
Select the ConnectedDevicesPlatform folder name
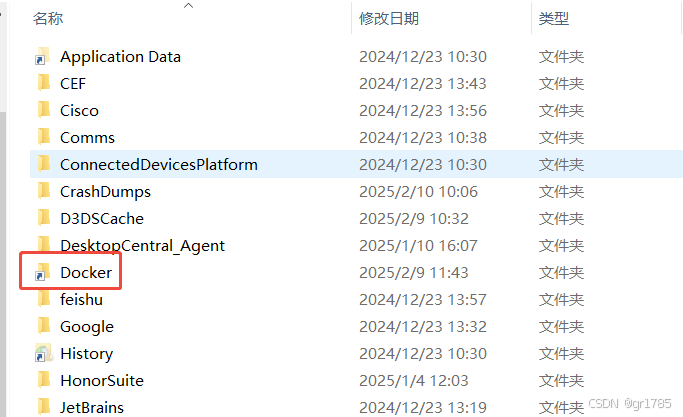(x=159, y=165)
